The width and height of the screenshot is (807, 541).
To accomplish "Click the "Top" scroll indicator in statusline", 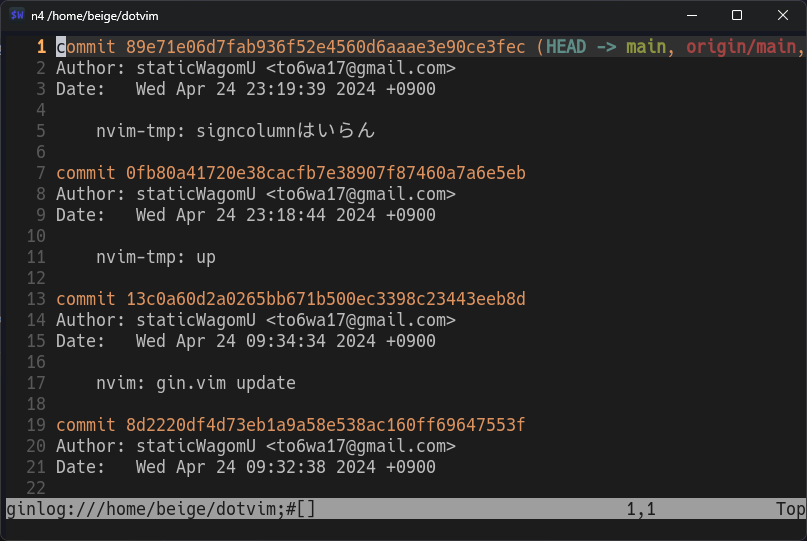I will pos(789,509).
